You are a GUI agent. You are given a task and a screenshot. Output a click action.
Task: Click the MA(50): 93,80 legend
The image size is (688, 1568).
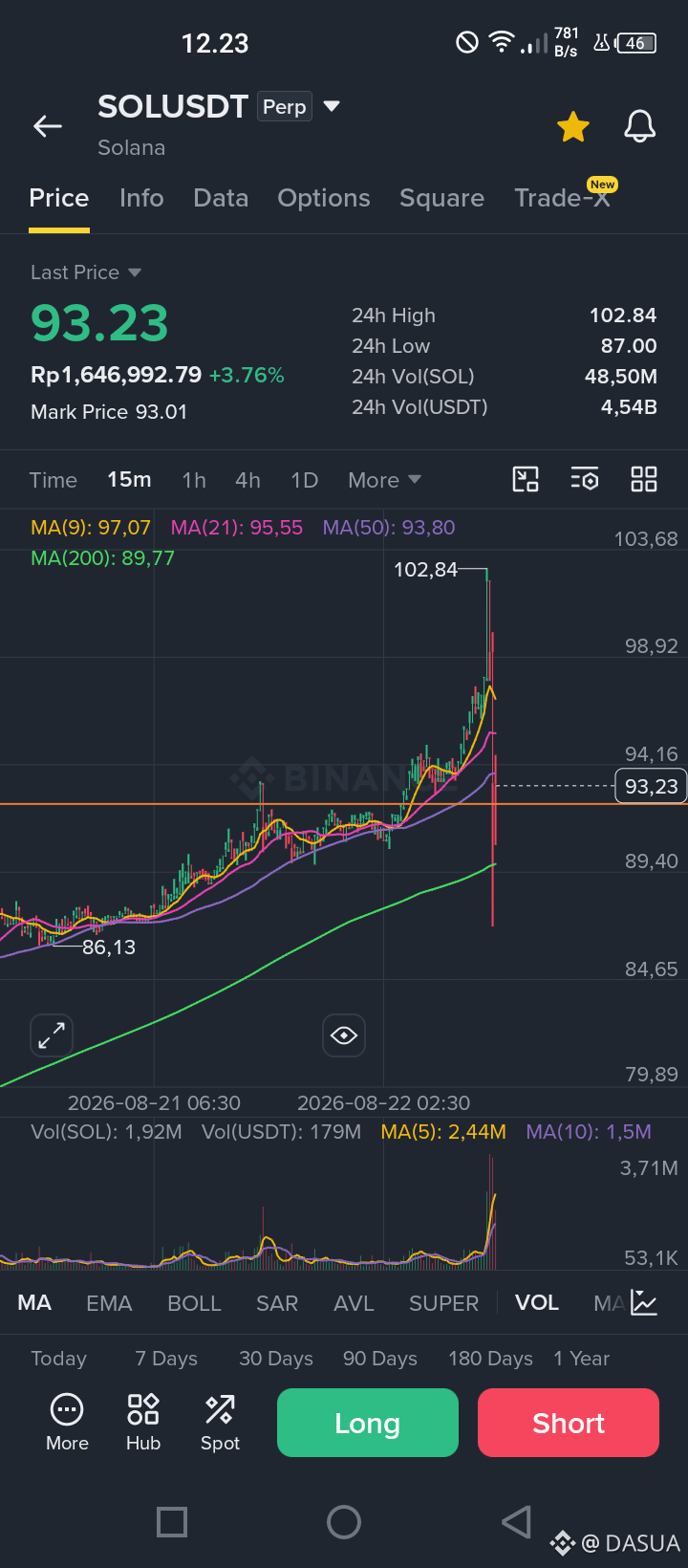(389, 528)
